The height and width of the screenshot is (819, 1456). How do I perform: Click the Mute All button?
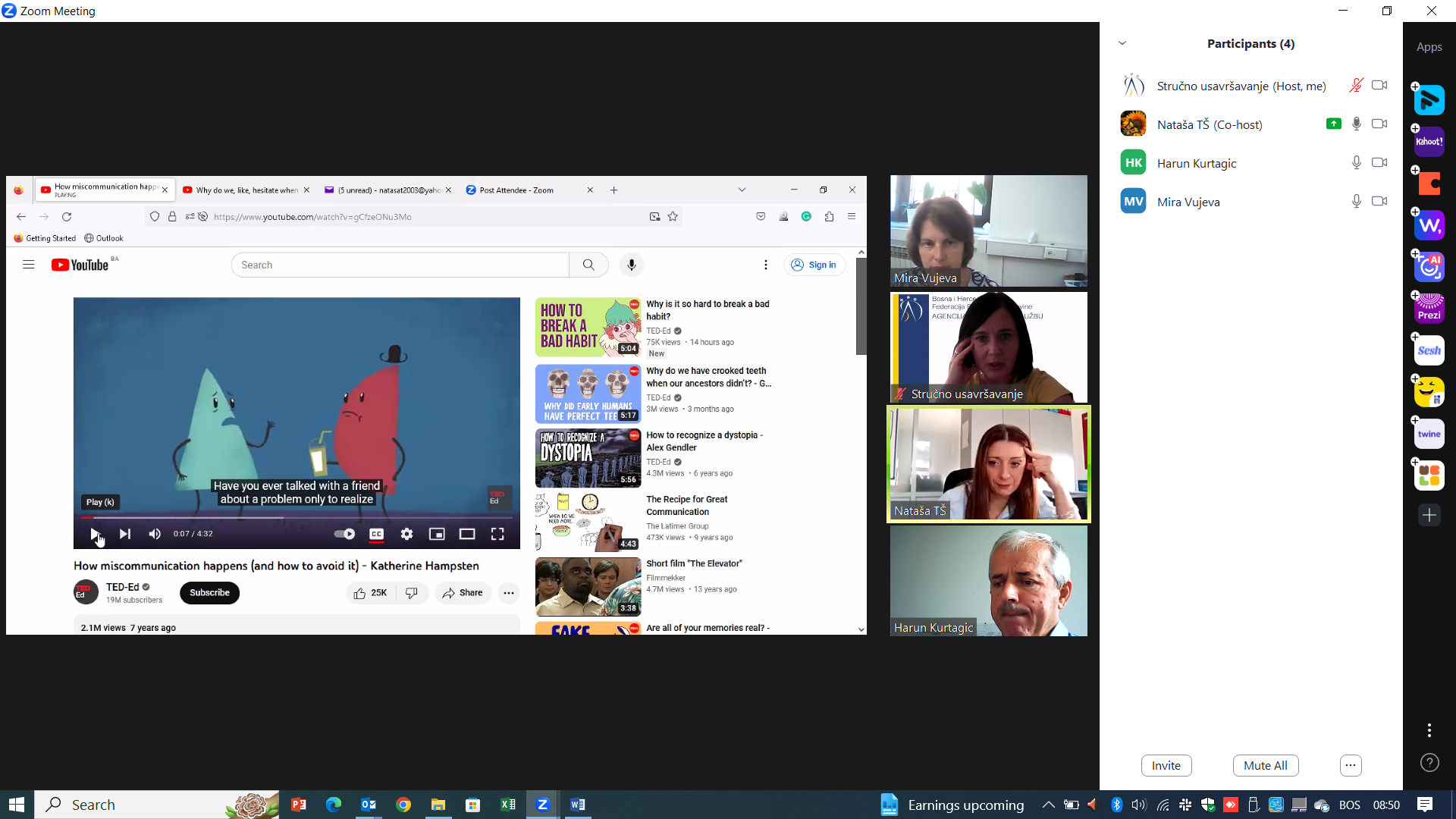pyautogui.click(x=1265, y=766)
